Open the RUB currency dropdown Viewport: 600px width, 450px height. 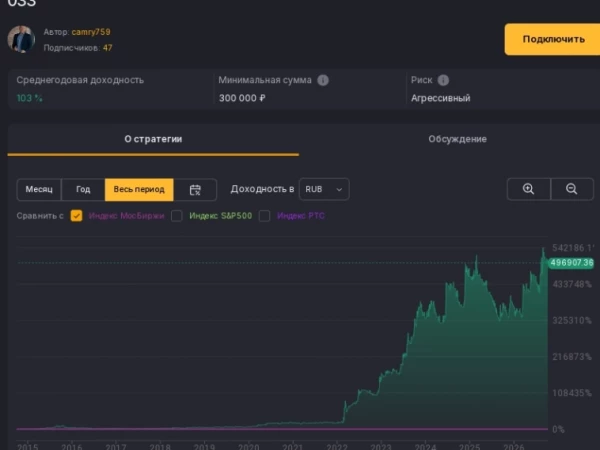point(324,189)
